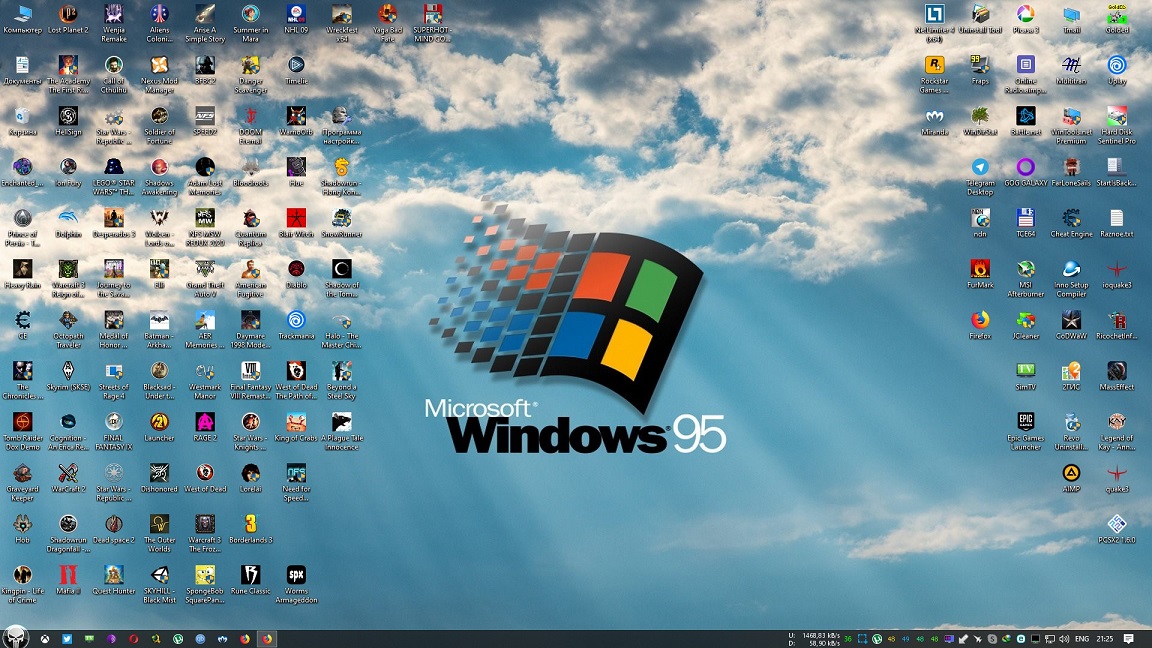Open the Epic Games Launcher shortcut

click(x=1026, y=430)
